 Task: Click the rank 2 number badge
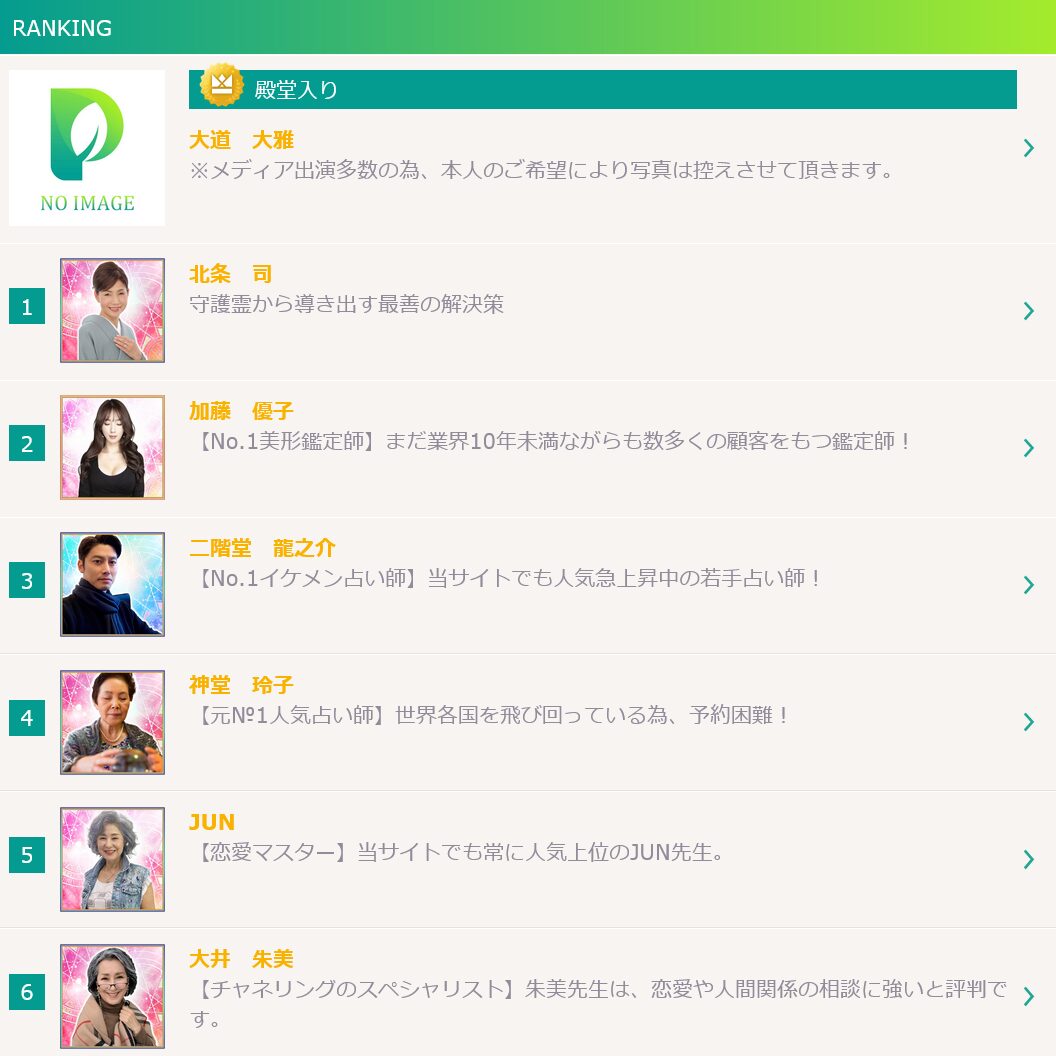pos(27,444)
